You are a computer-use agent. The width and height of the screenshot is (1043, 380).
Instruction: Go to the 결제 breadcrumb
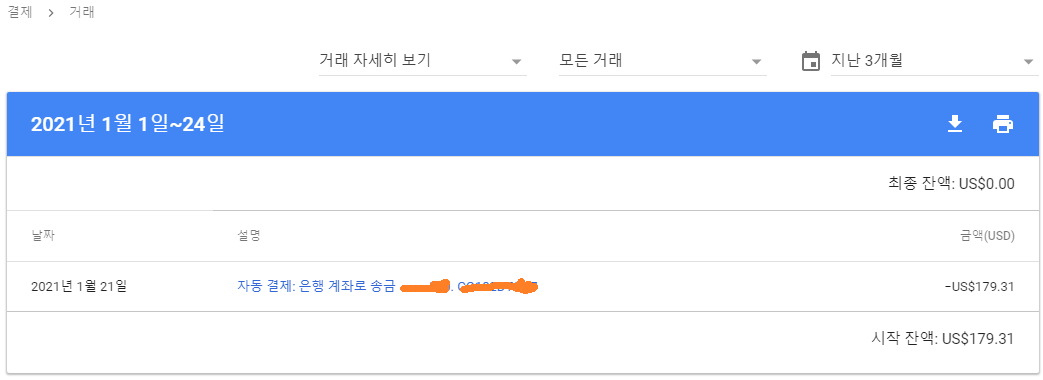19,13
